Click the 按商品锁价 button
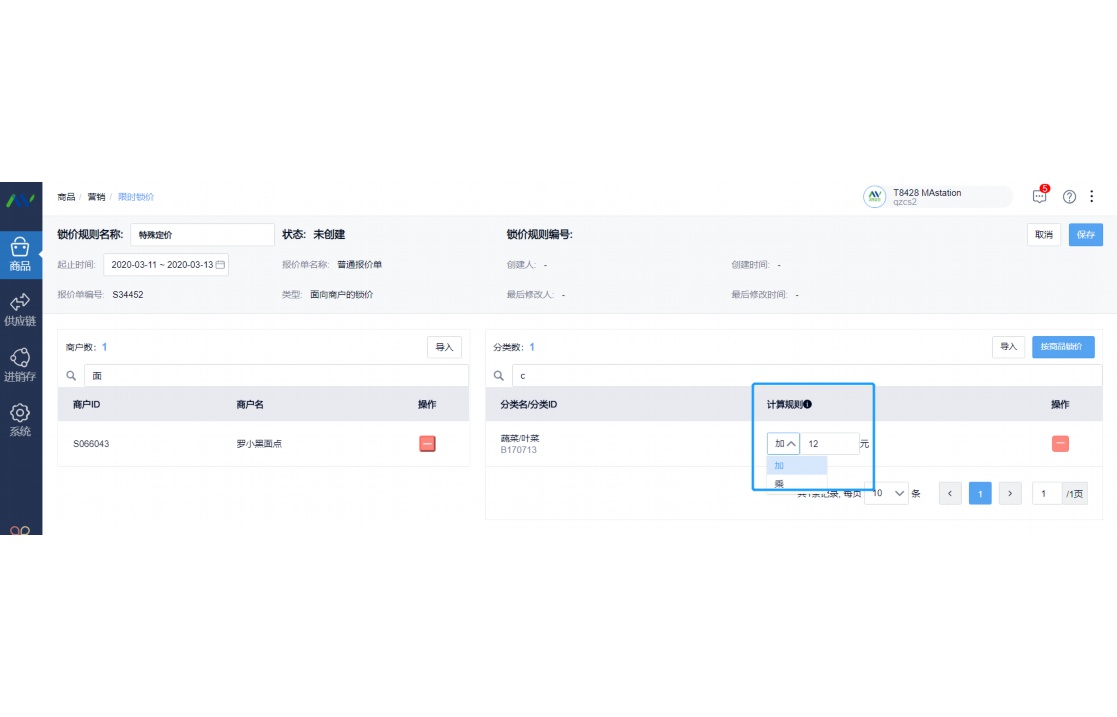Viewport: 1117px width, 717px height. pyautogui.click(x=1063, y=346)
